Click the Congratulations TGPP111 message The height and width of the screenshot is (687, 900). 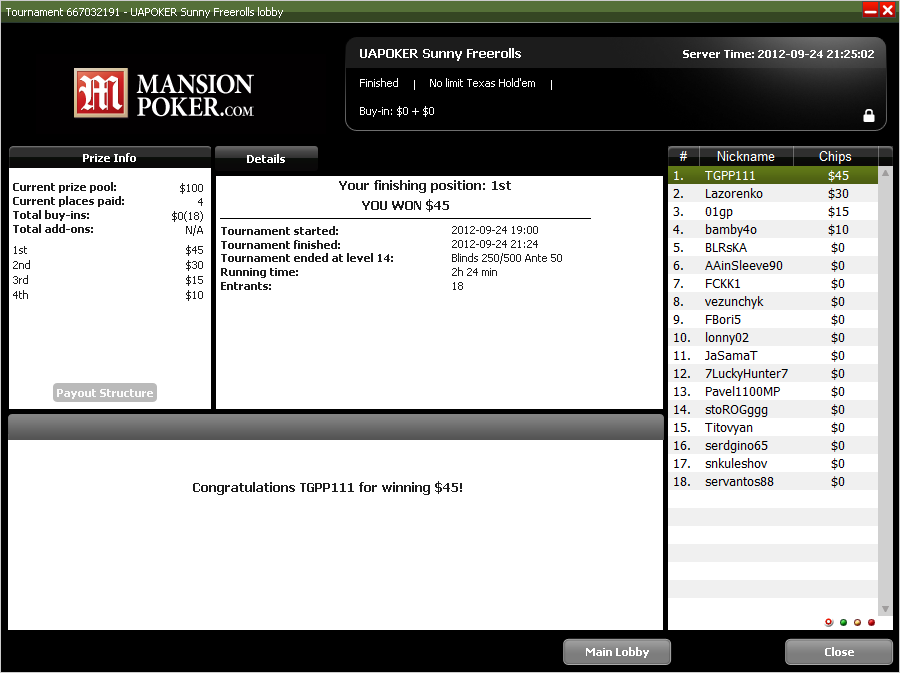(x=327, y=487)
